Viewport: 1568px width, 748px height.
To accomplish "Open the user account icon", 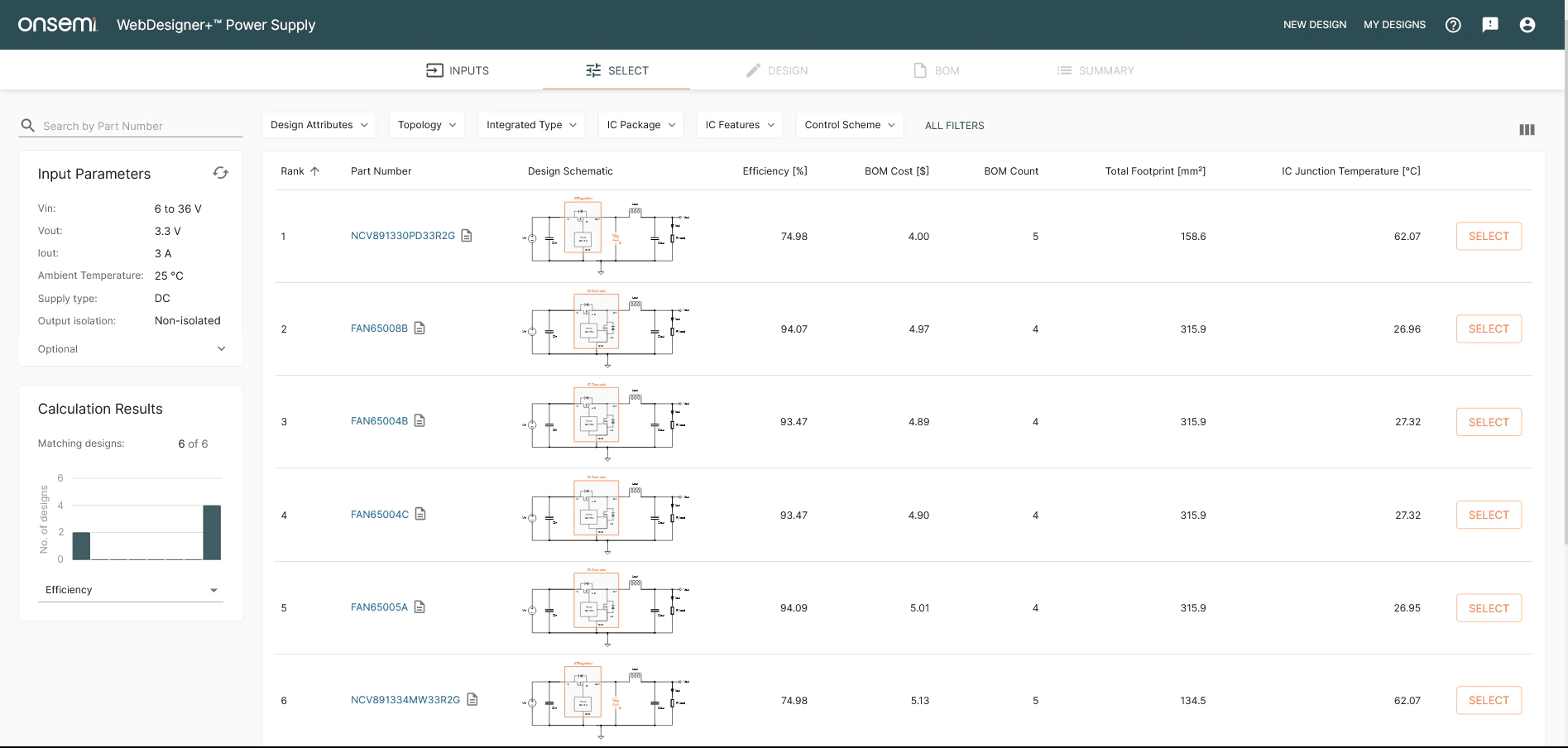I will click(1527, 25).
